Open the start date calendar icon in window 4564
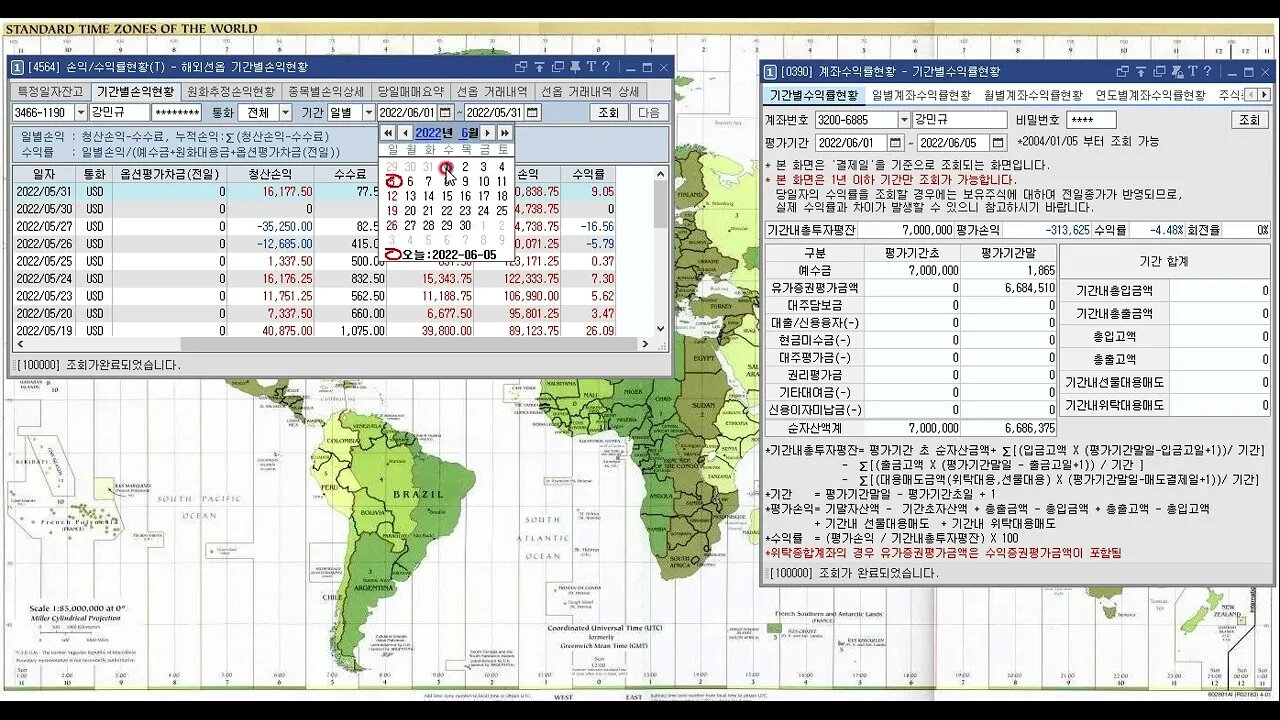This screenshot has width=1280, height=720. (446, 113)
